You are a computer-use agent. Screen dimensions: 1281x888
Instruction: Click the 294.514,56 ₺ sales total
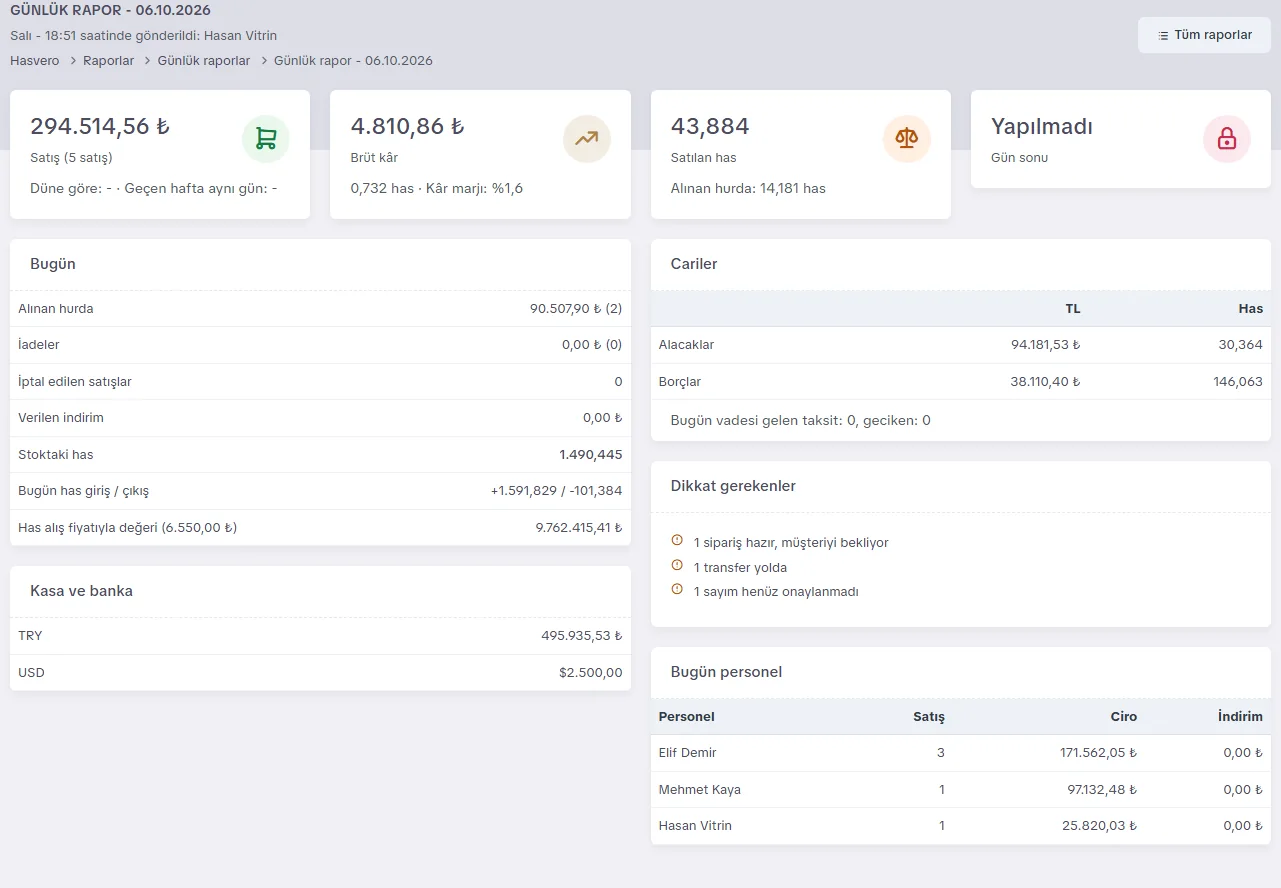[100, 127]
